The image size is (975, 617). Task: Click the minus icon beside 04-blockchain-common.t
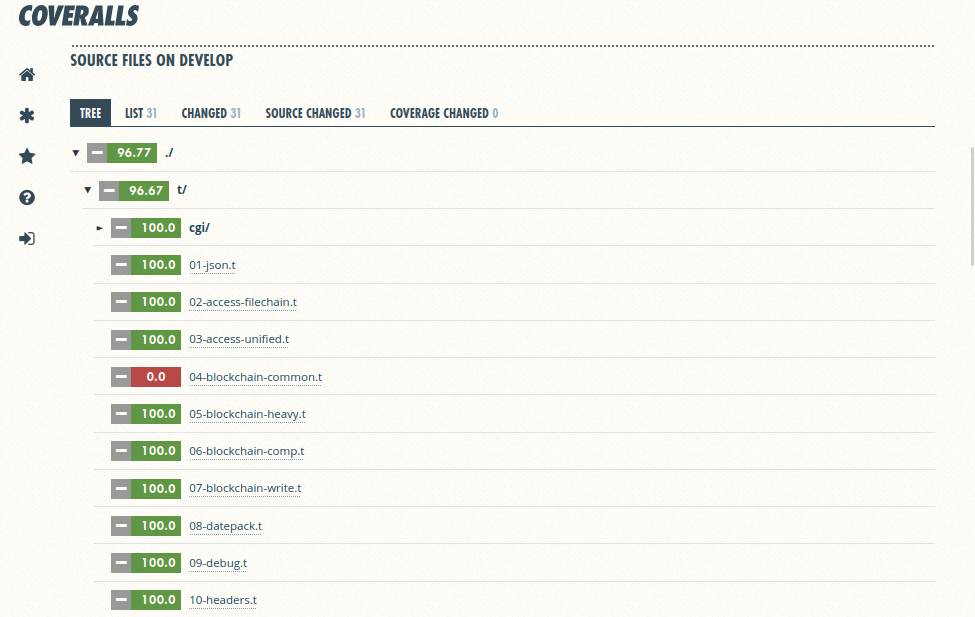coord(121,377)
